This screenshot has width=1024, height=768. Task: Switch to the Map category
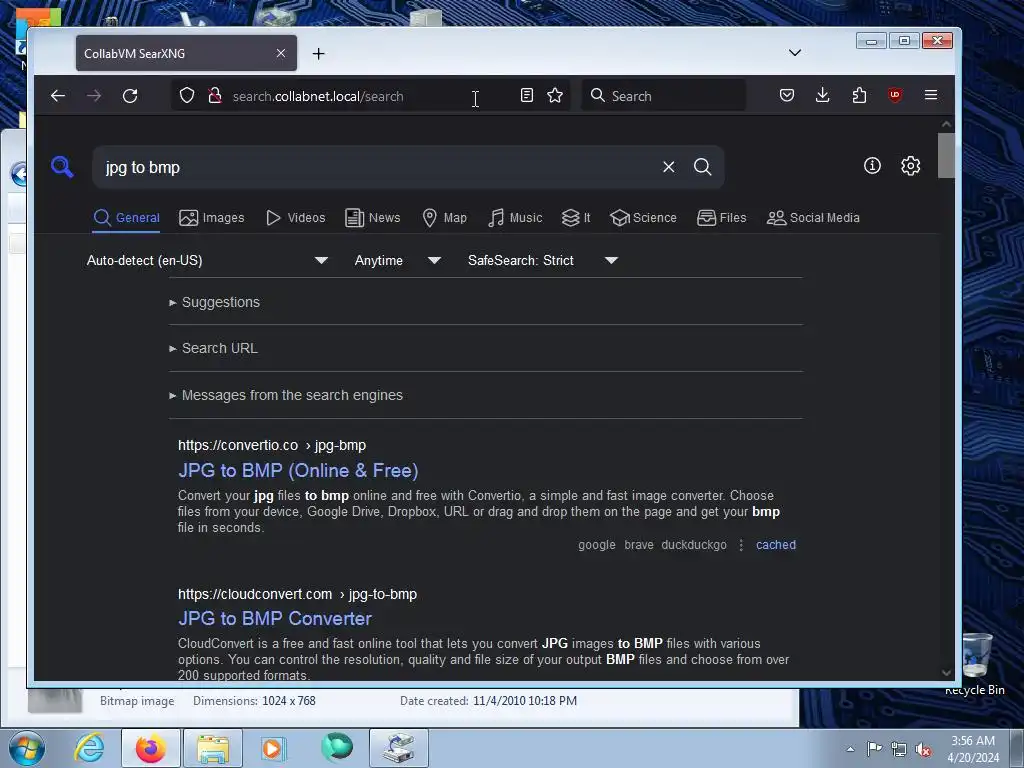(445, 217)
